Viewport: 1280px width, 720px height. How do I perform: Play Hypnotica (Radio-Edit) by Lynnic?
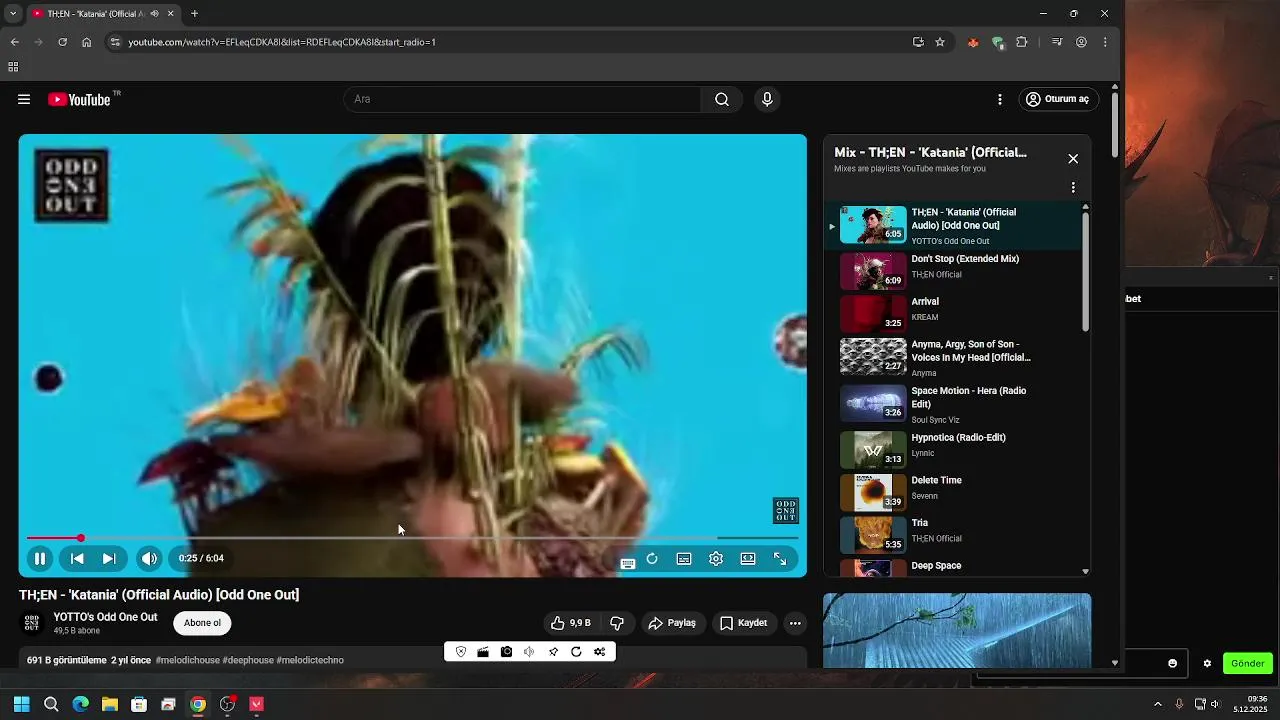pos(953,450)
